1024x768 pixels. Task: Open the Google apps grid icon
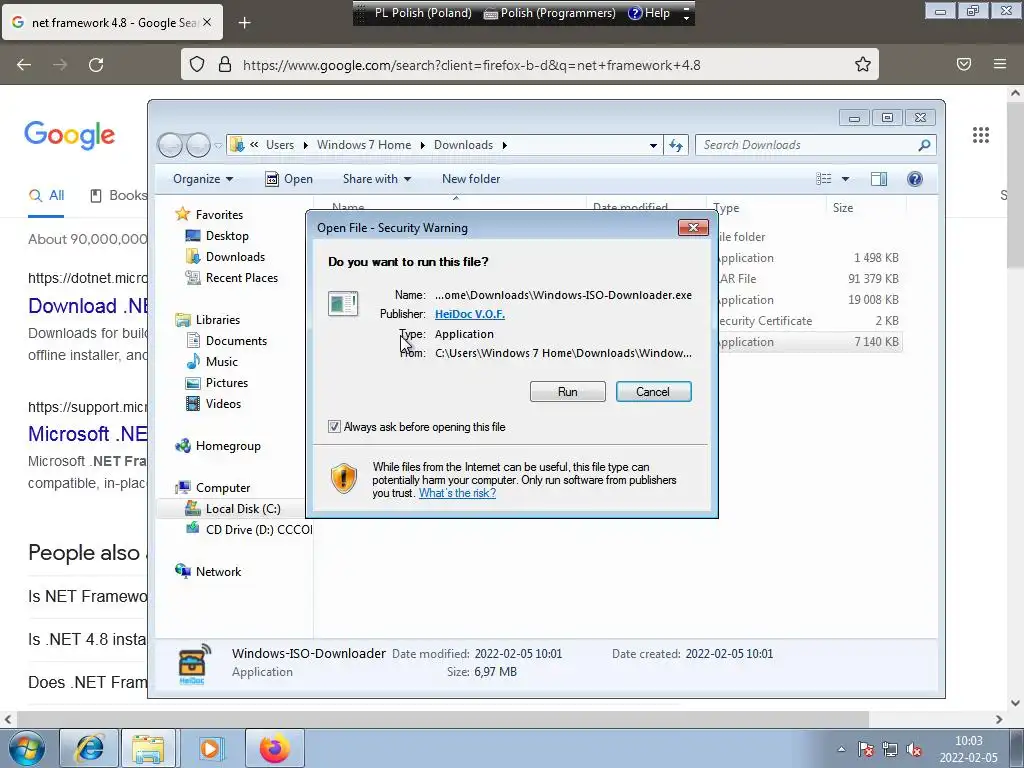pyautogui.click(x=981, y=135)
